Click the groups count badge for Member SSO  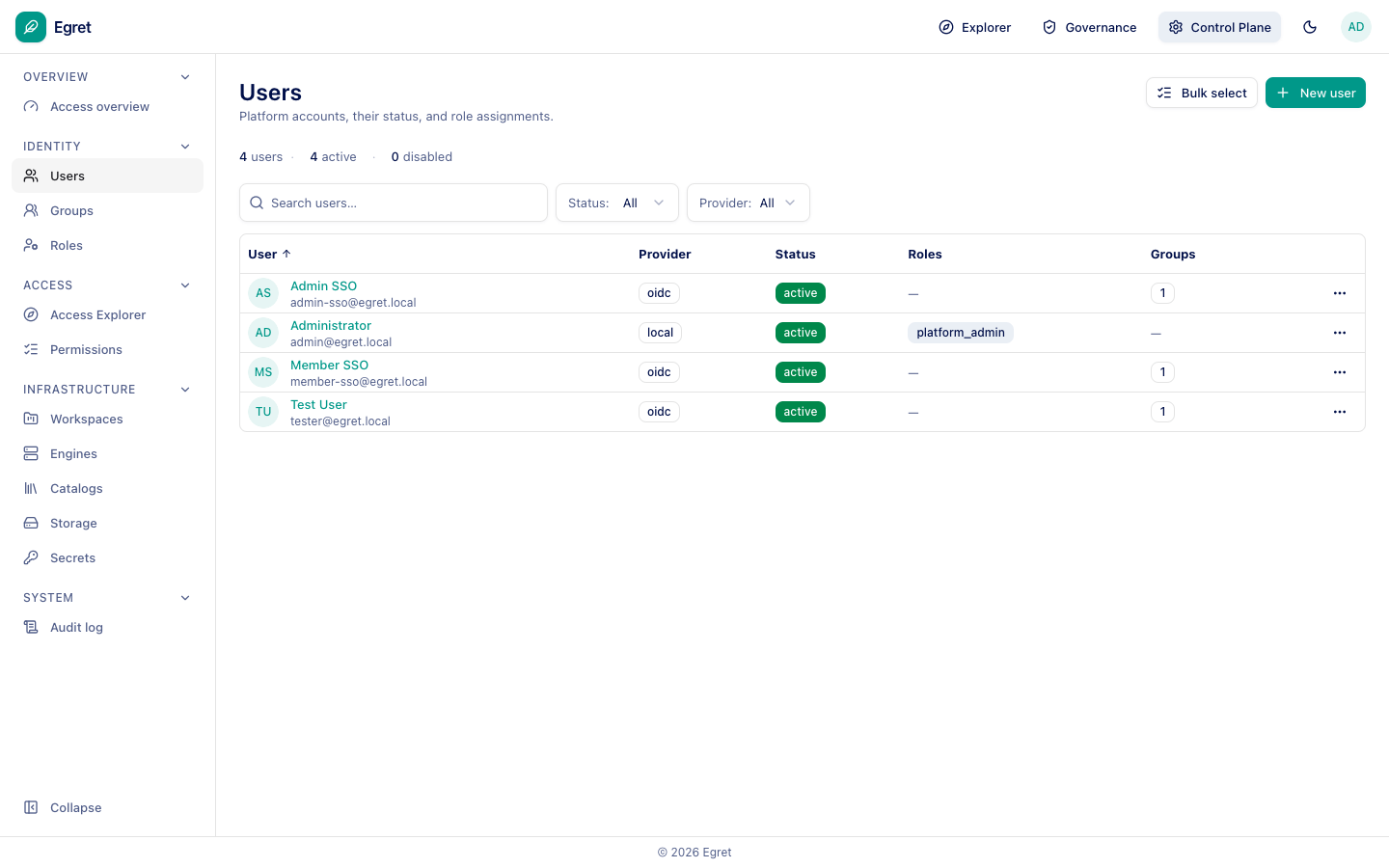[x=1162, y=372]
